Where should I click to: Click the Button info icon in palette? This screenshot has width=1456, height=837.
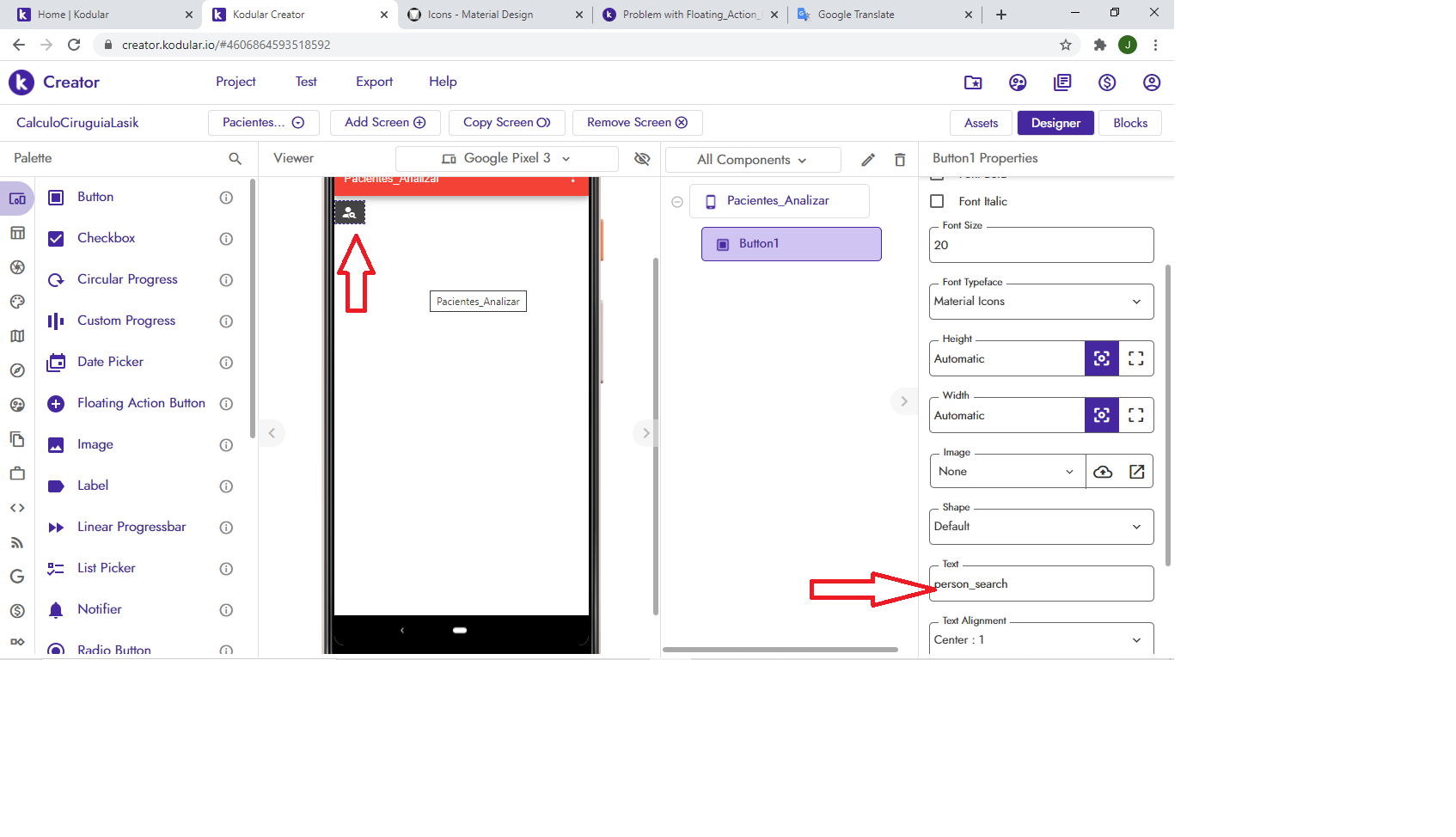click(226, 198)
